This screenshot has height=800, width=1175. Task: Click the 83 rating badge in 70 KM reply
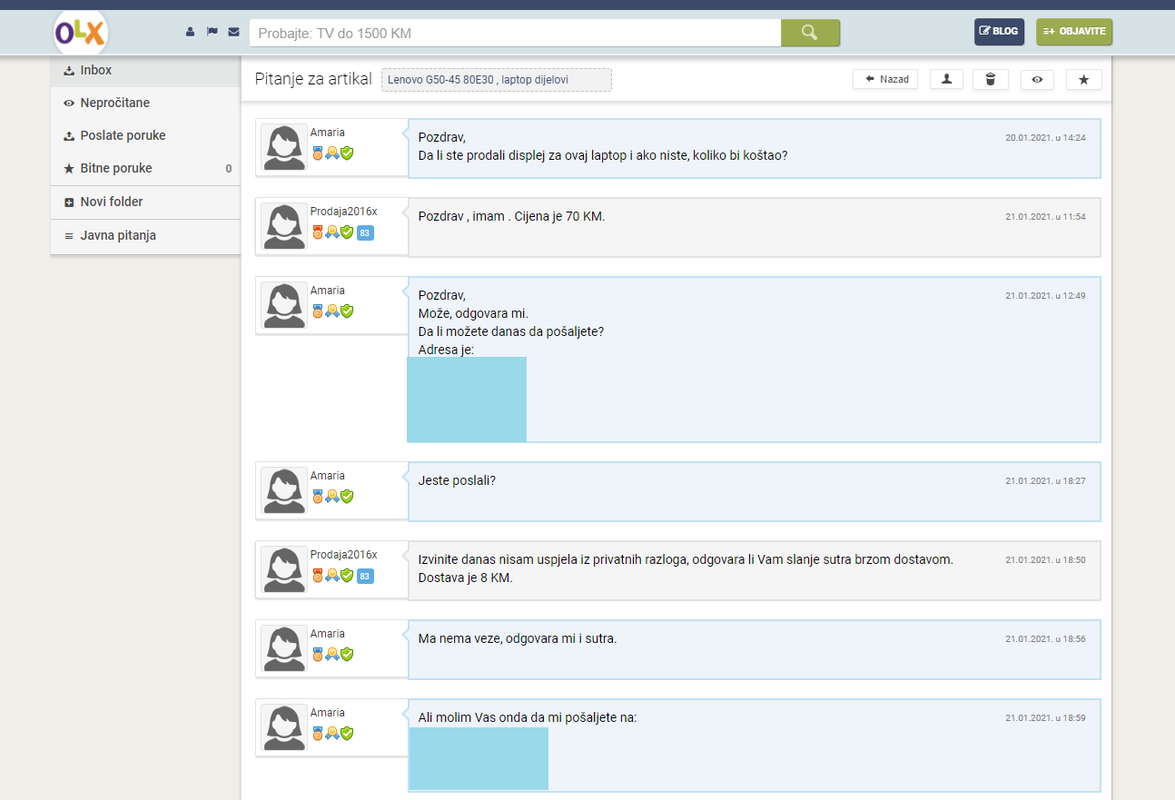click(365, 233)
